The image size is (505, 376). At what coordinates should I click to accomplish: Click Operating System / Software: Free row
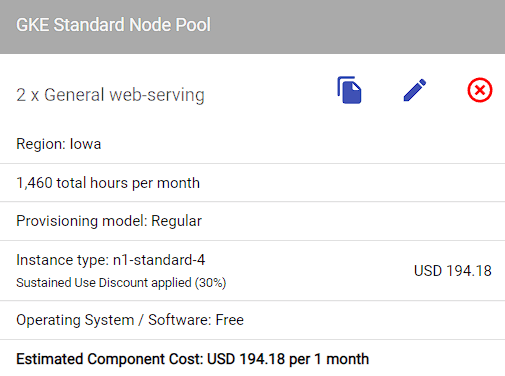[x=252, y=320]
